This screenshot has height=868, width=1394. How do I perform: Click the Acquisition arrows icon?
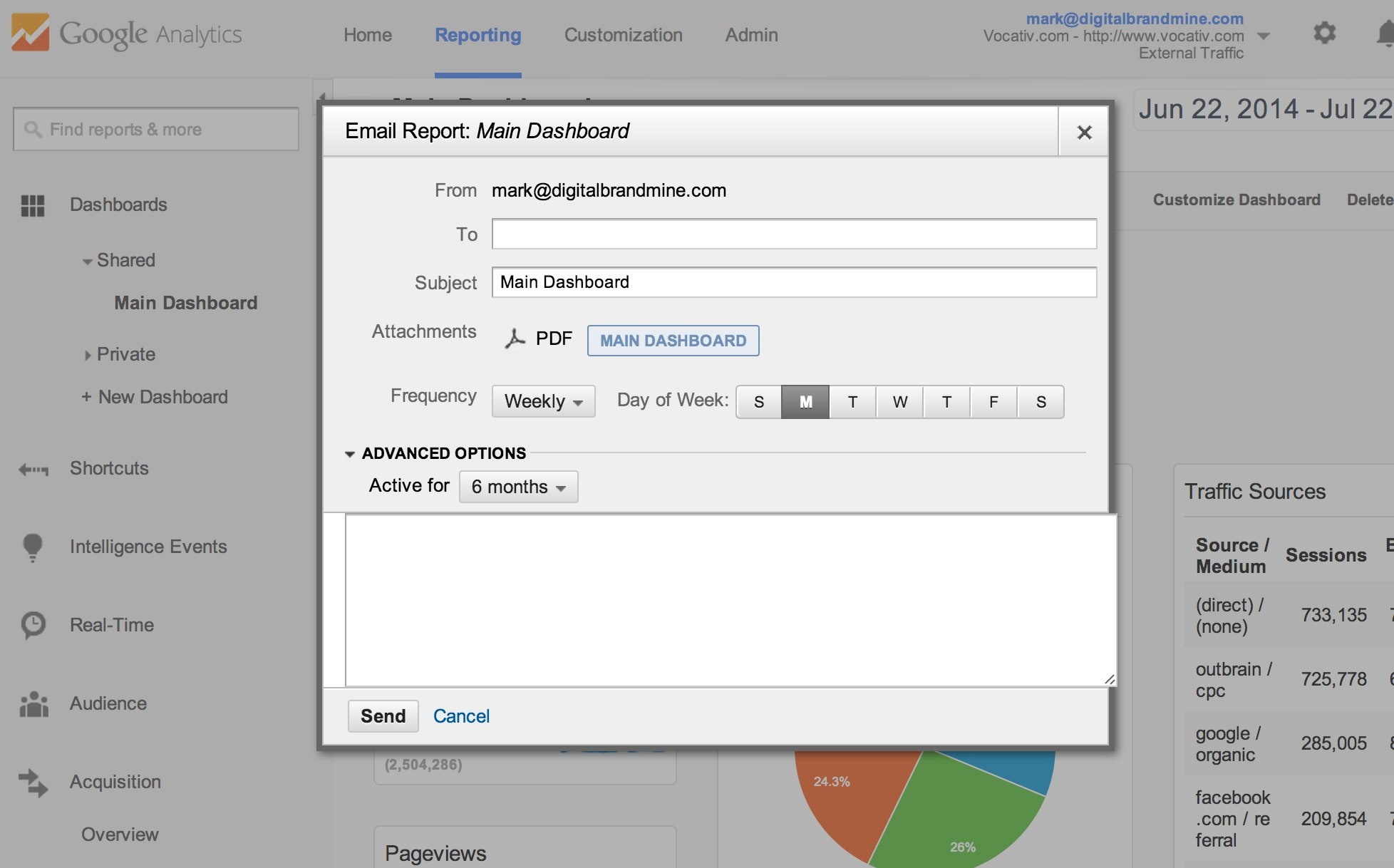pyautogui.click(x=33, y=782)
